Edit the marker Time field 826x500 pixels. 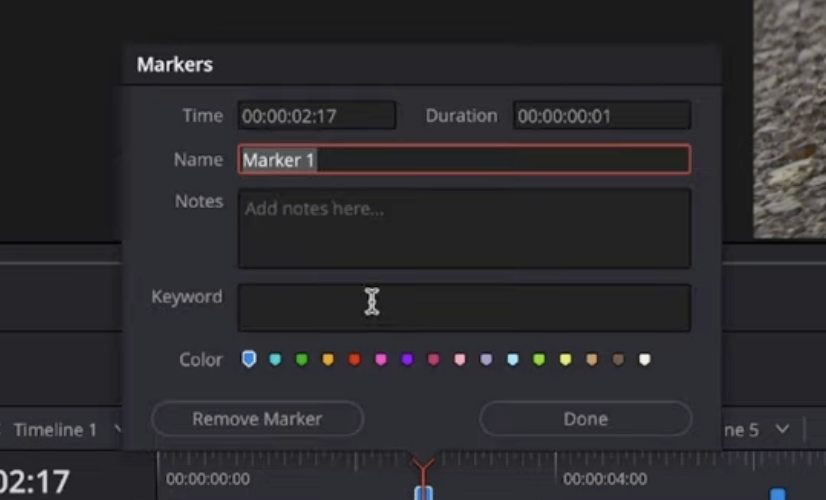pyautogui.click(x=317, y=115)
